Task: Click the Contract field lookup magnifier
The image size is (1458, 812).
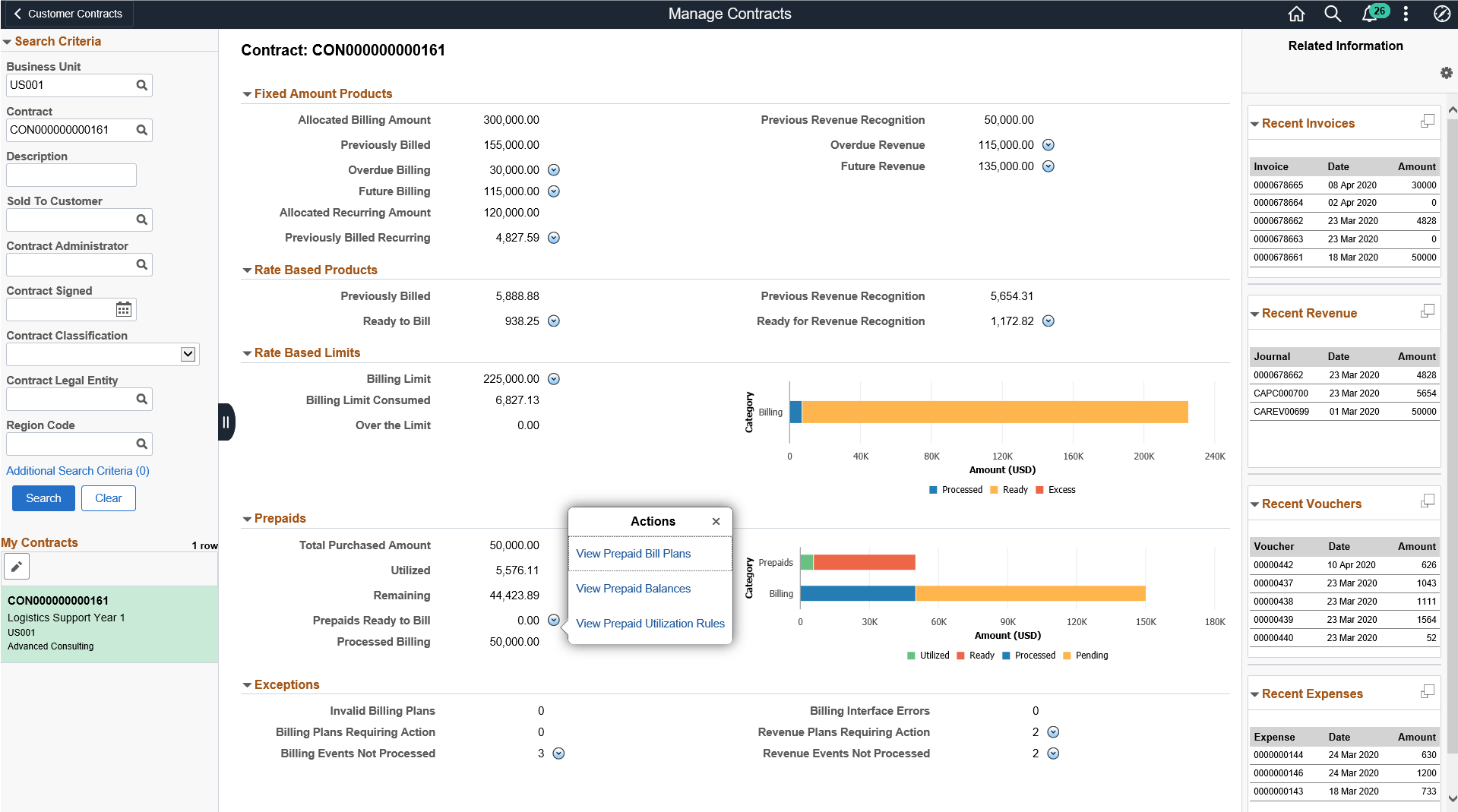Action: point(141,130)
